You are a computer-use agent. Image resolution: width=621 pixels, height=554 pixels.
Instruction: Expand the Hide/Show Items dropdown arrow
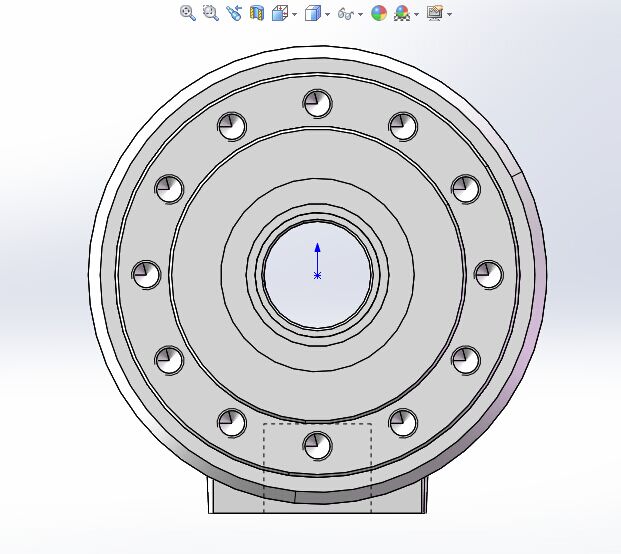click(360, 14)
